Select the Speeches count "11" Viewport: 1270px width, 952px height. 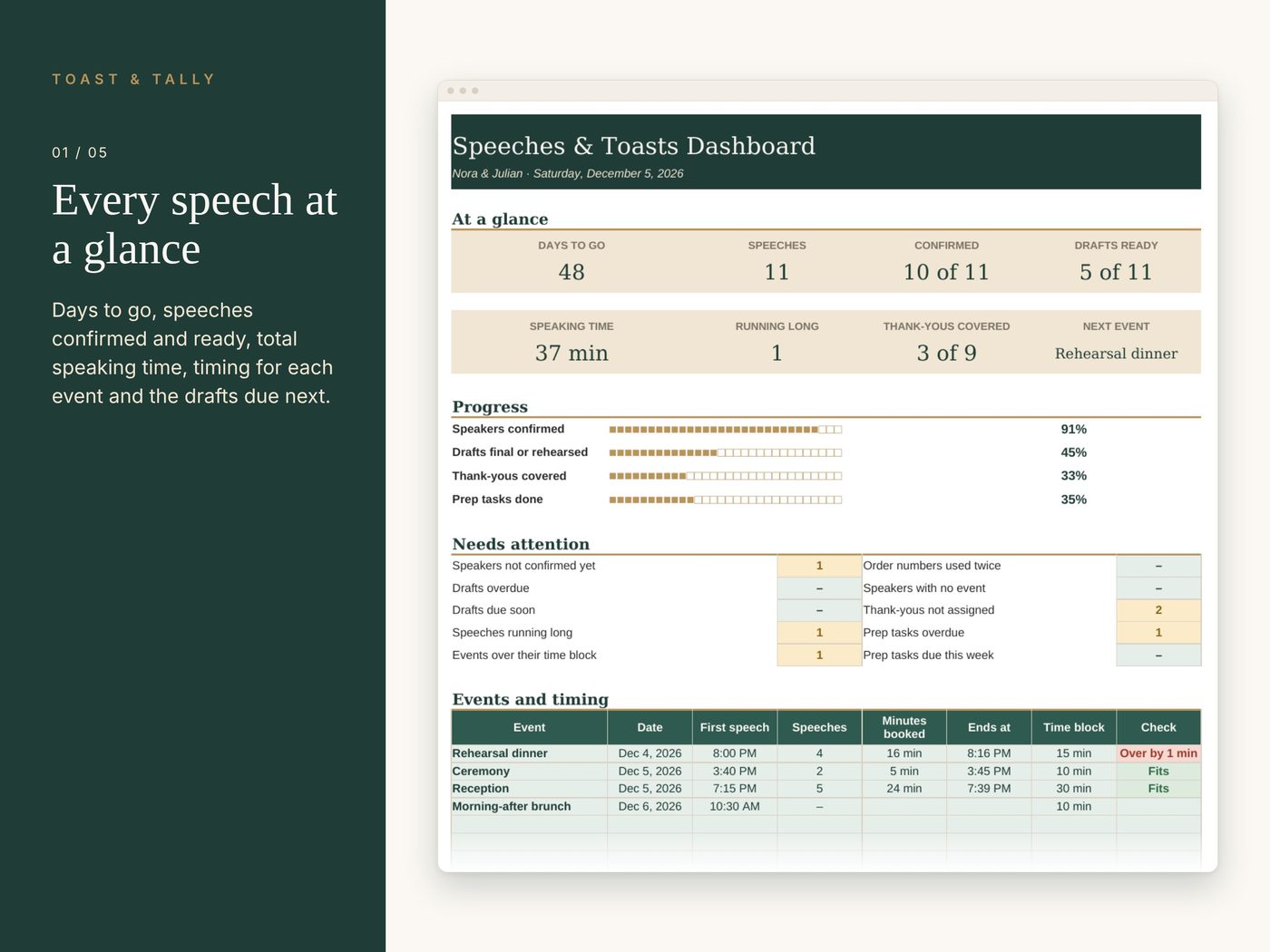tap(777, 272)
